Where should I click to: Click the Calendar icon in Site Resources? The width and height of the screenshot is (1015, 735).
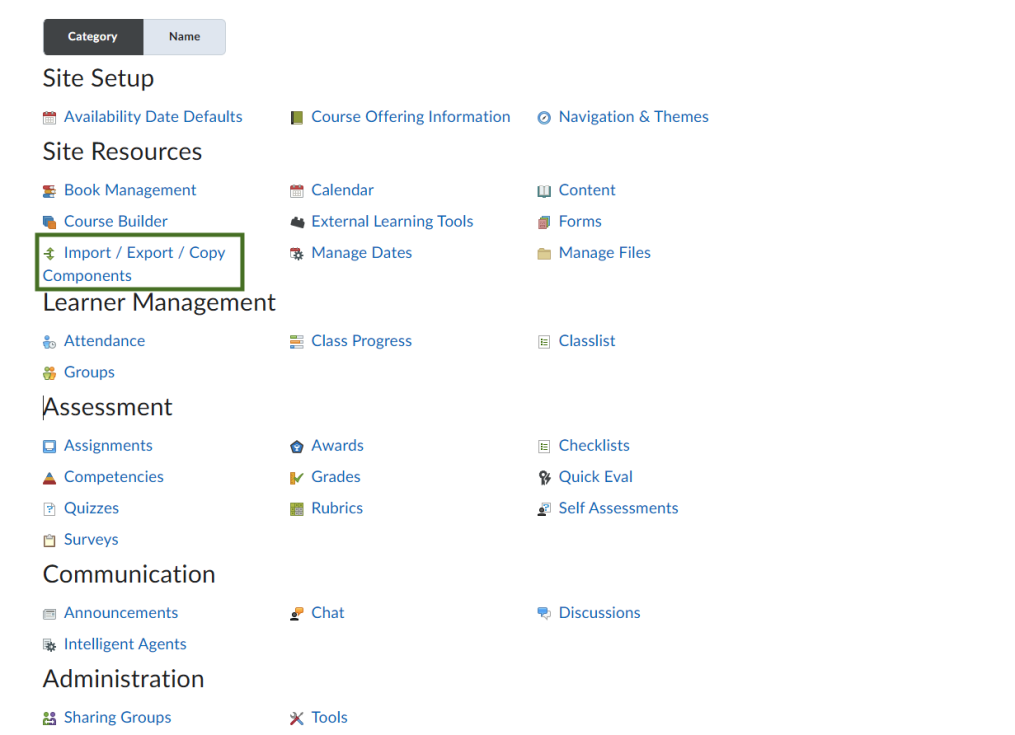tap(296, 191)
